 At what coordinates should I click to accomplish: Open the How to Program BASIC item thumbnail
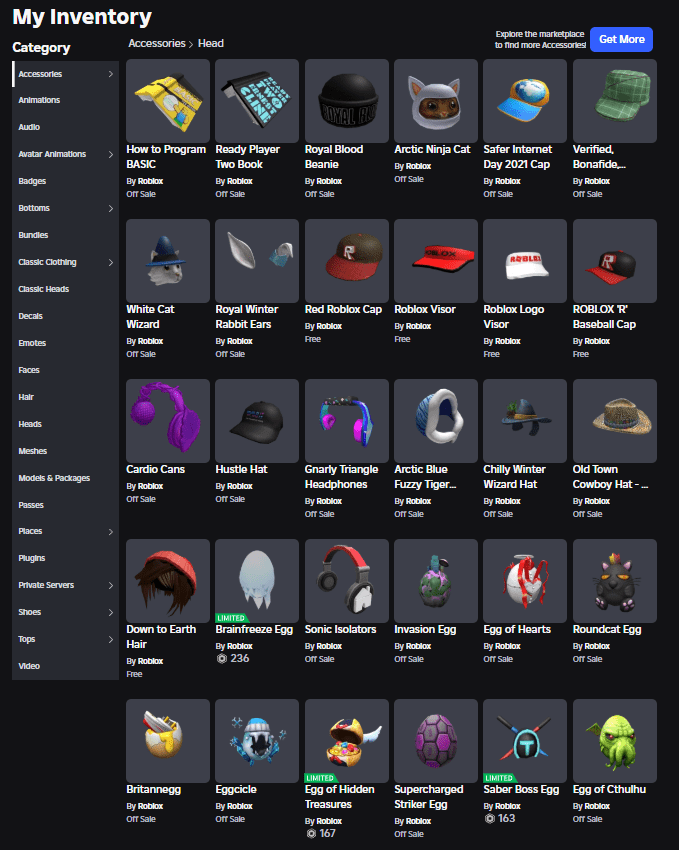click(x=167, y=101)
